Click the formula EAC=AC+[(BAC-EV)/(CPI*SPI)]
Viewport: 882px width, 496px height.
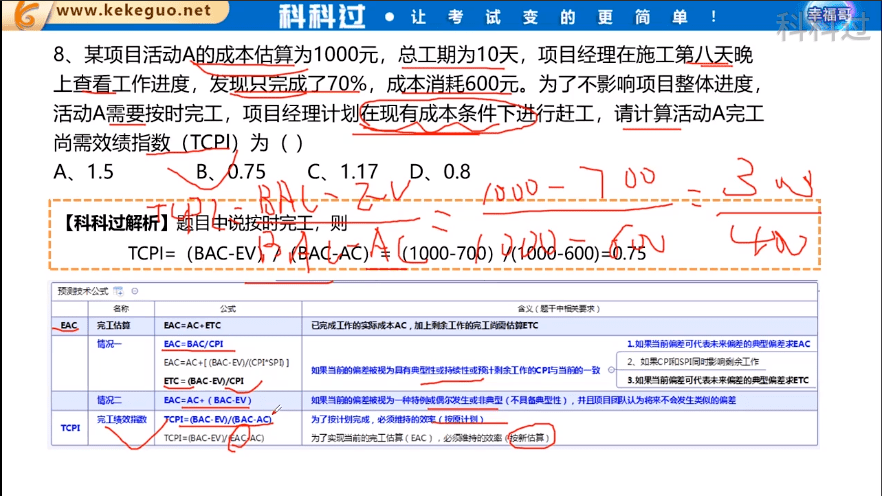(226, 363)
